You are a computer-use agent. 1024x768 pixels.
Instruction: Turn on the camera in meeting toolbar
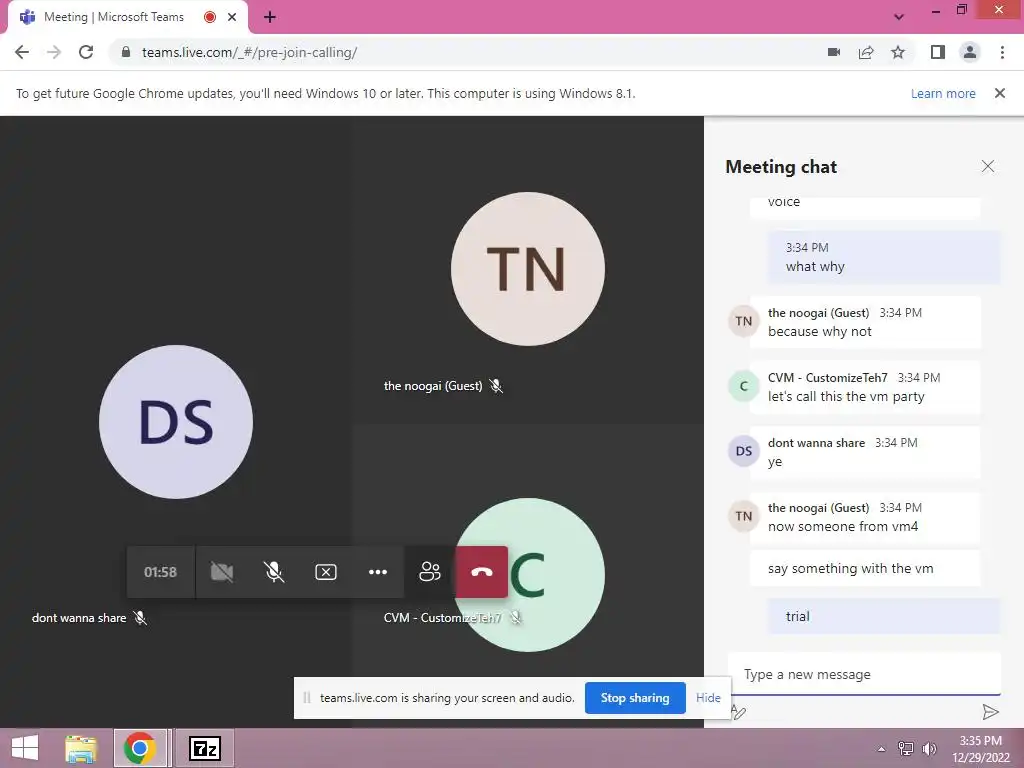(x=222, y=572)
